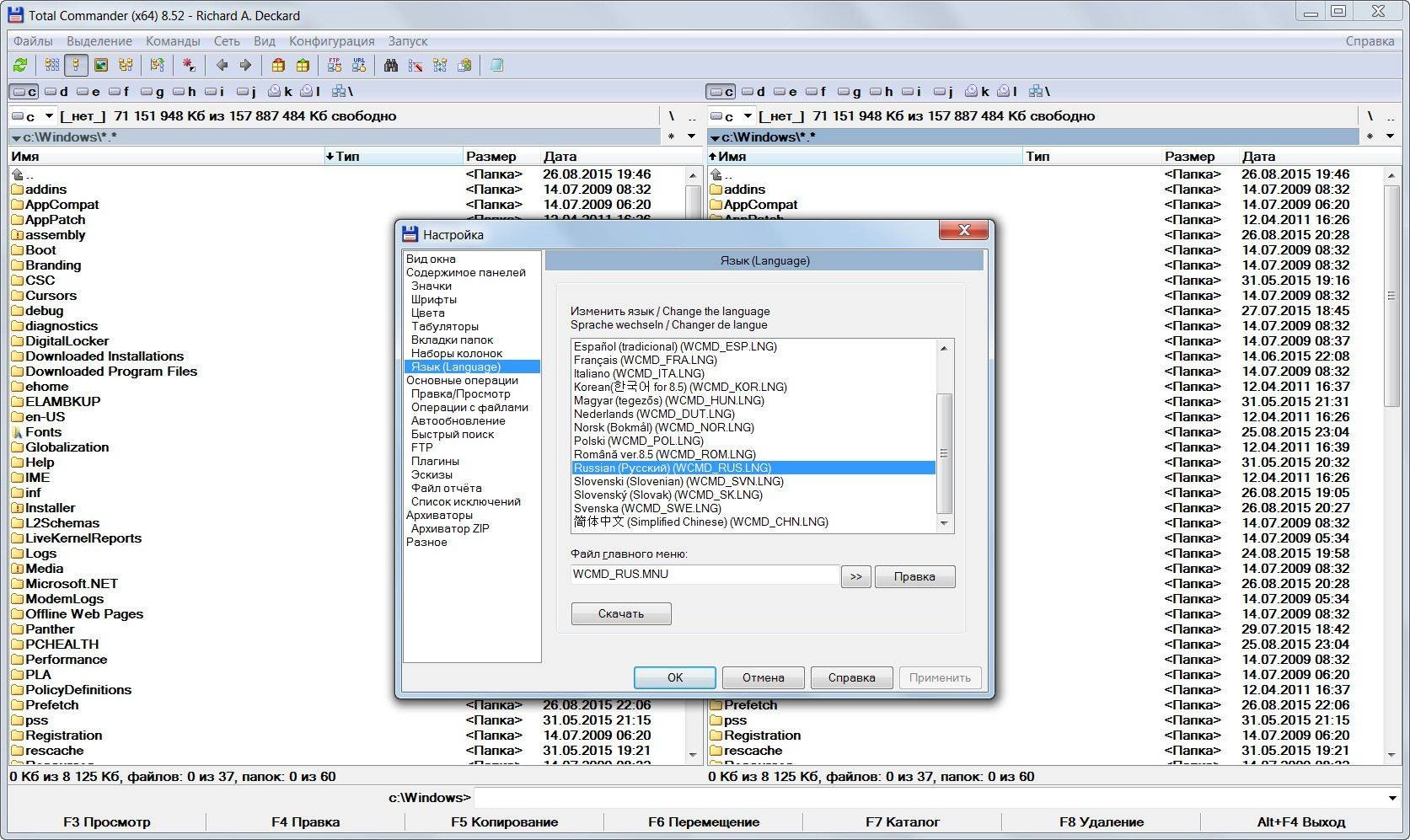Open the synchronize directories toolbar icon
Image resolution: width=1410 pixels, height=840 pixels.
click(x=440, y=65)
